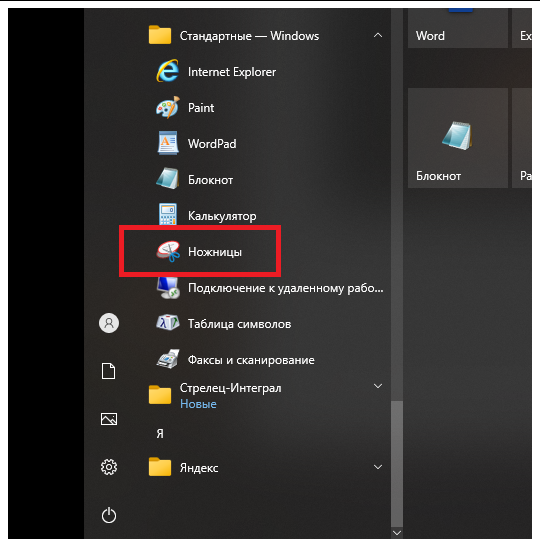
Task: Click the Word pinned tile
Action: 457,29
